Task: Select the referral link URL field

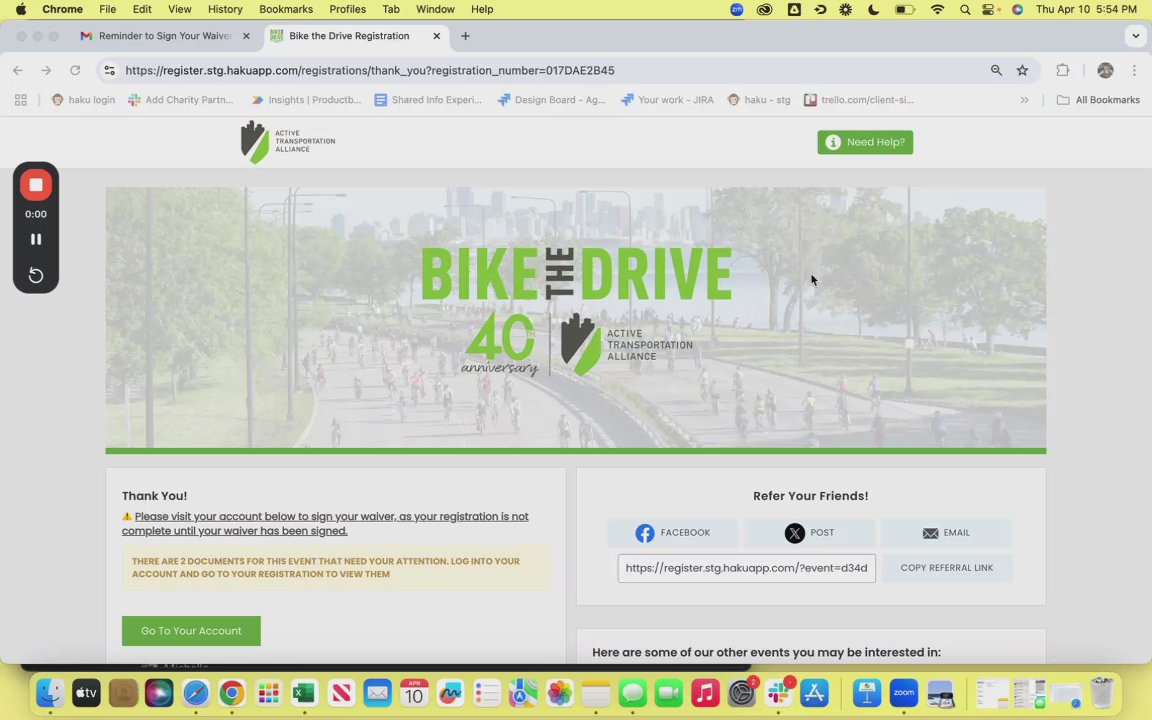Action: coord(746,568)
